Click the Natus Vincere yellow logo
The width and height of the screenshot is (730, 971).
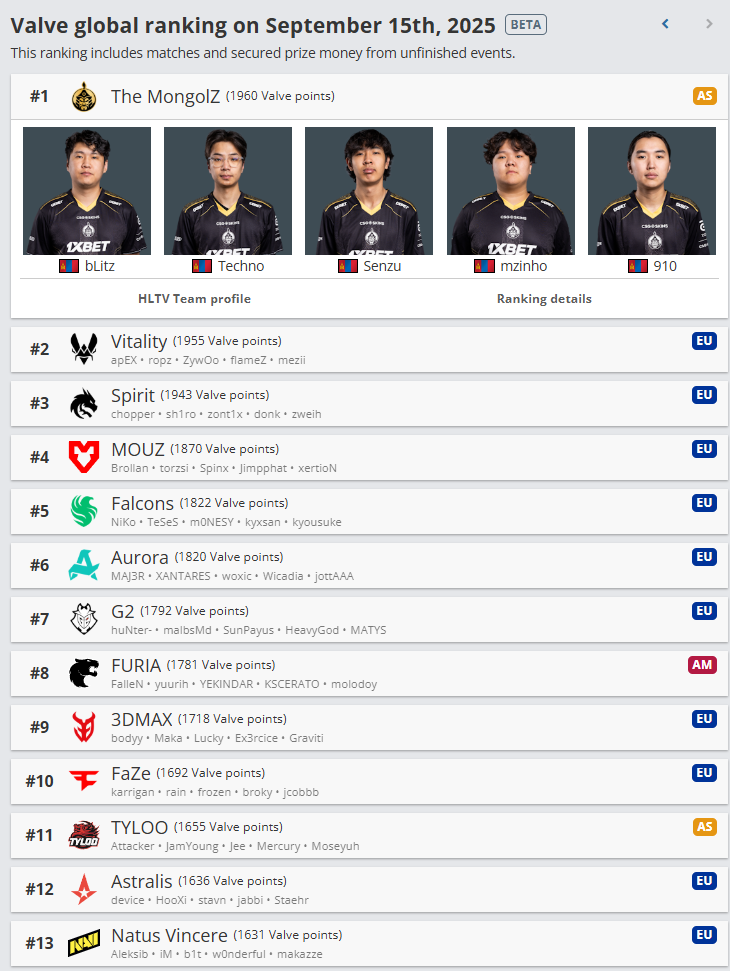84,943
